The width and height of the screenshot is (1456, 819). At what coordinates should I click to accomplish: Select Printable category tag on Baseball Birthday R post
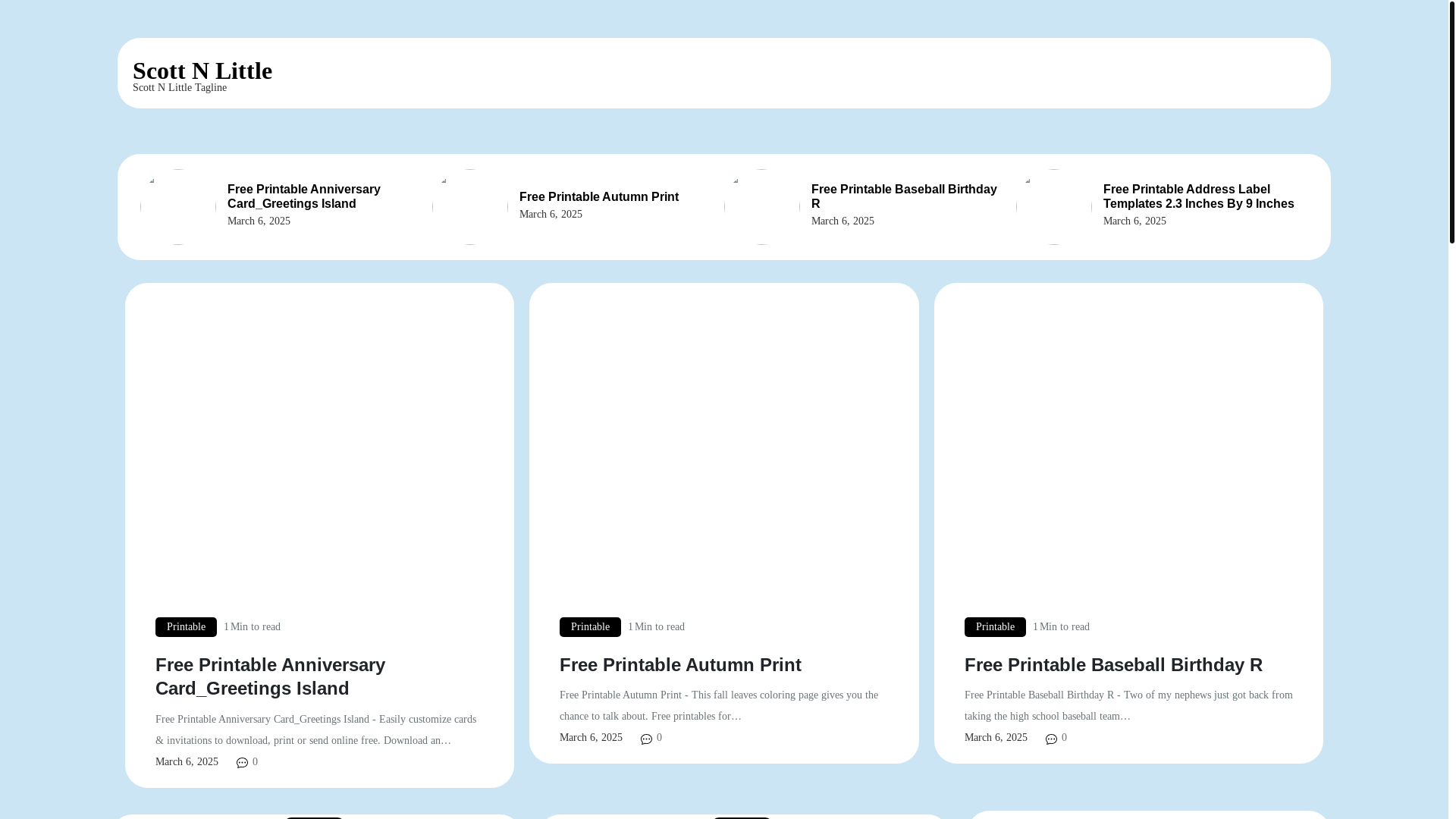pos(995,627)
